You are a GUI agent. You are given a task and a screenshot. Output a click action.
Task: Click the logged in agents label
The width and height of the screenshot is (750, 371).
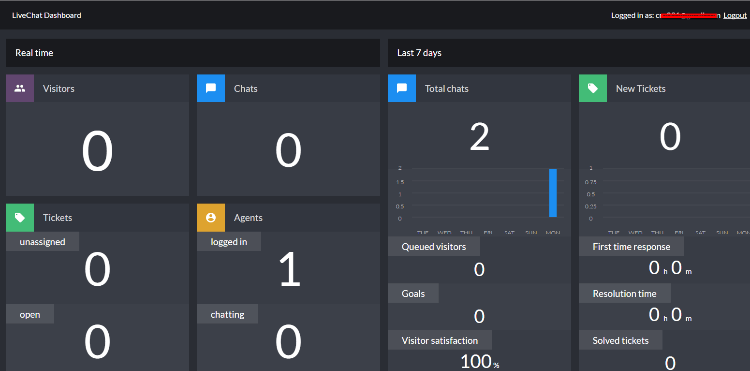229,241
